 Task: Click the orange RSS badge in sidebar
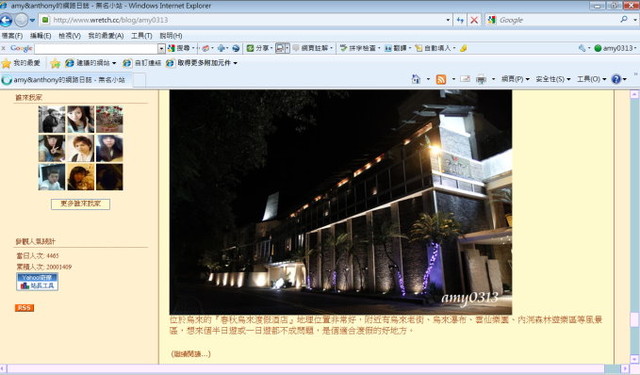pos(24,308)
